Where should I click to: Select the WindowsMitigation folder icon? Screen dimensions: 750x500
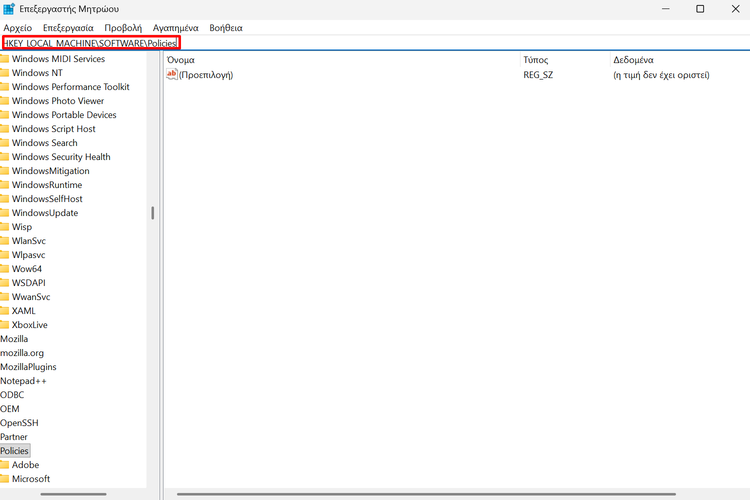(x=4, y=171)
